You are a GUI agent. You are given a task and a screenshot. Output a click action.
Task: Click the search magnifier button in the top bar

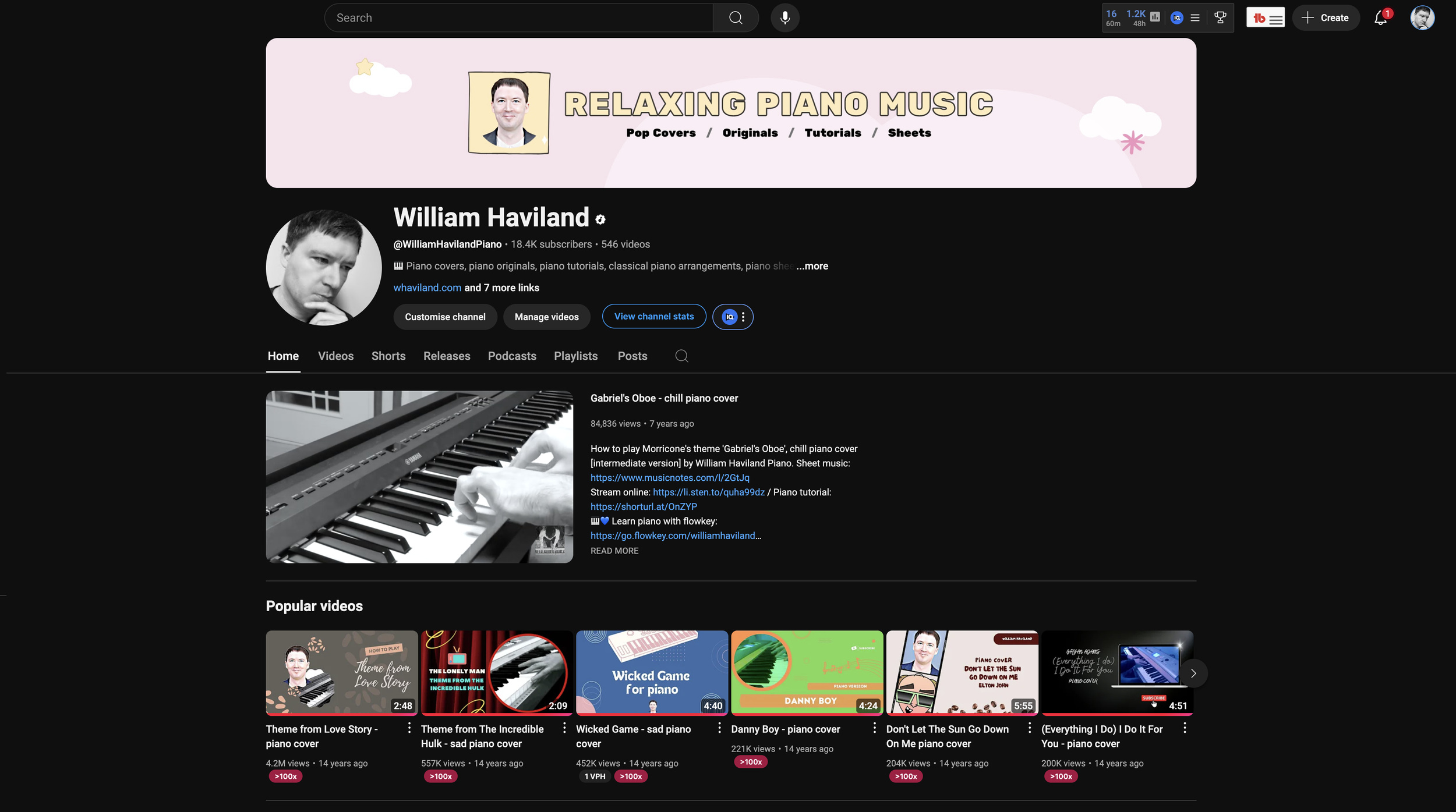[x=736, y=18]
